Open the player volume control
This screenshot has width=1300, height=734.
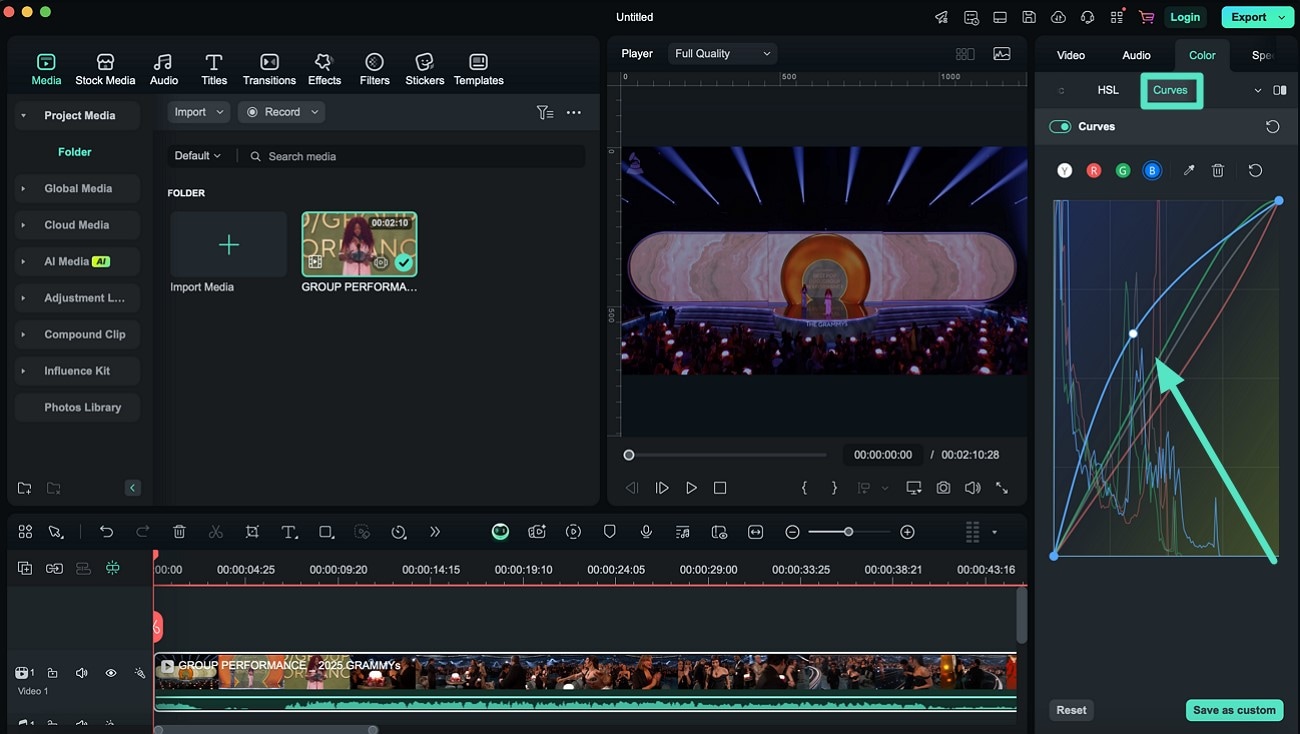972,488
